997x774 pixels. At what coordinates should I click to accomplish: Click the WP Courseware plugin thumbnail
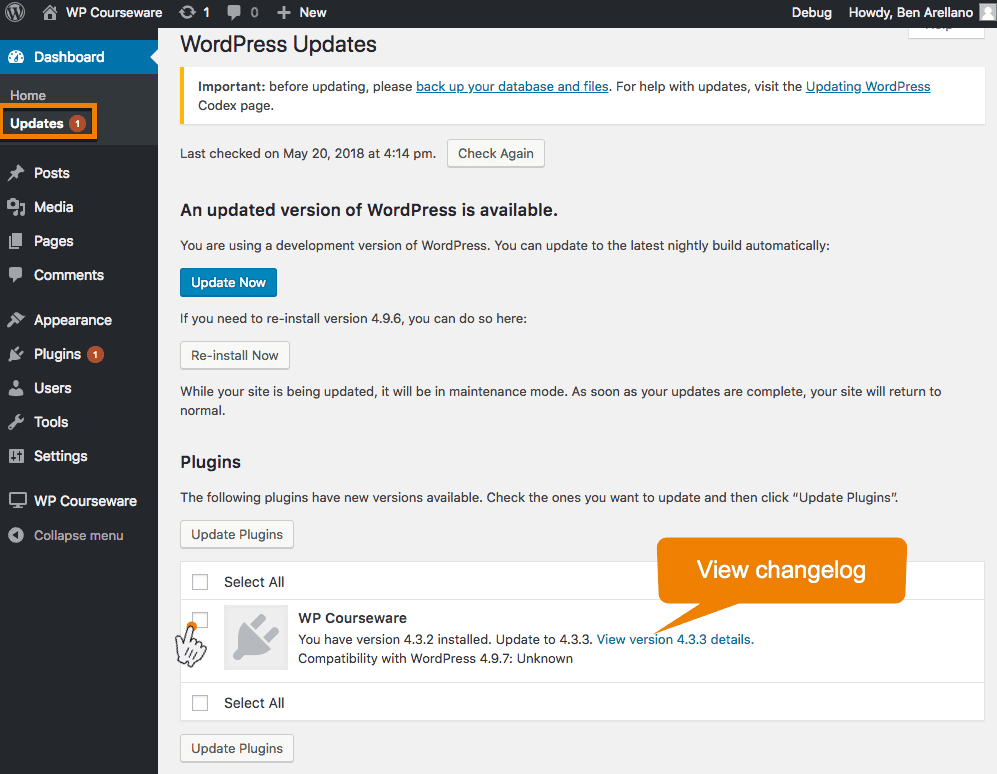point(256,637)
